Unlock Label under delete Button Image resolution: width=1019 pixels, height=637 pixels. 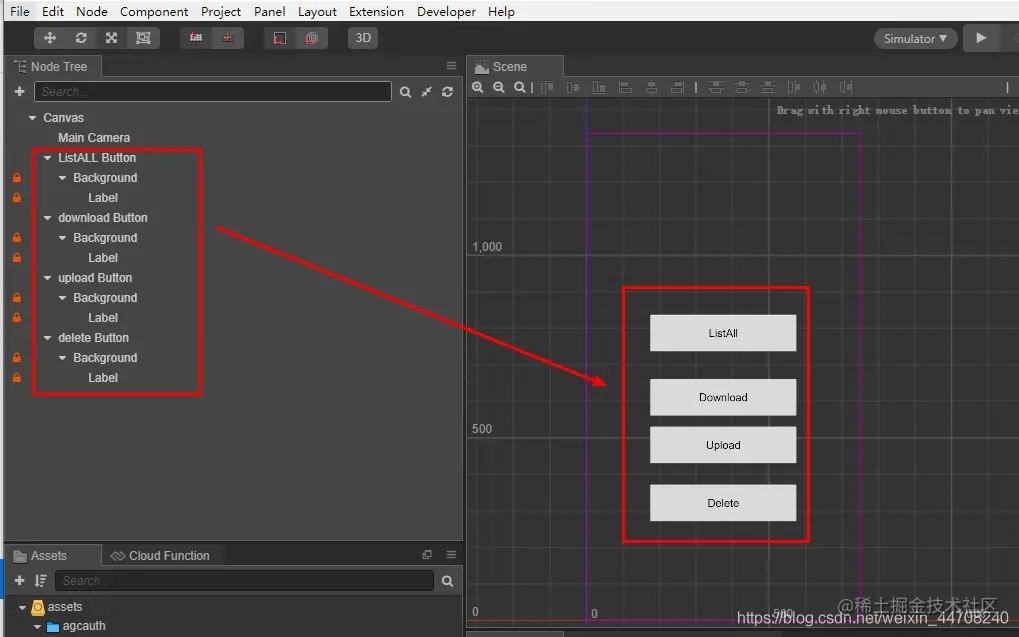(17, 378)
